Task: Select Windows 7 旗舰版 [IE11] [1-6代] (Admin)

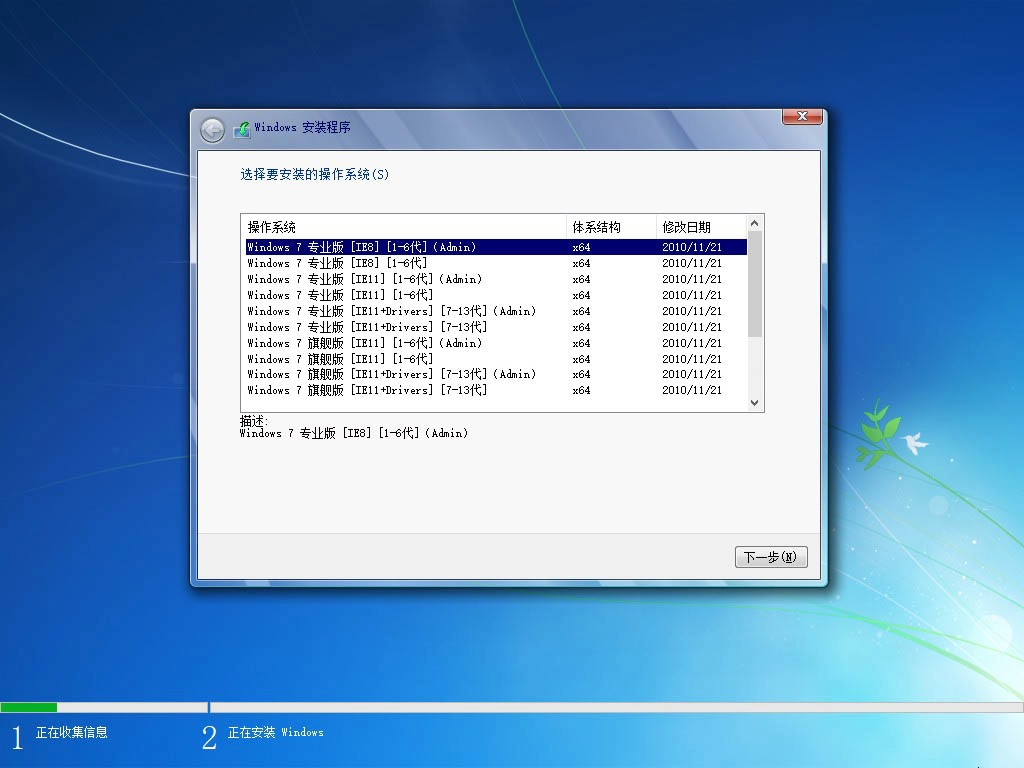Action: point(400,343)
